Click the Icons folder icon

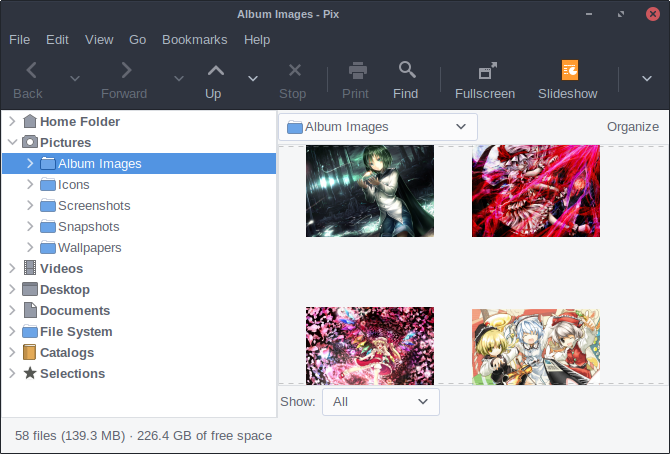tap(47, 185)
